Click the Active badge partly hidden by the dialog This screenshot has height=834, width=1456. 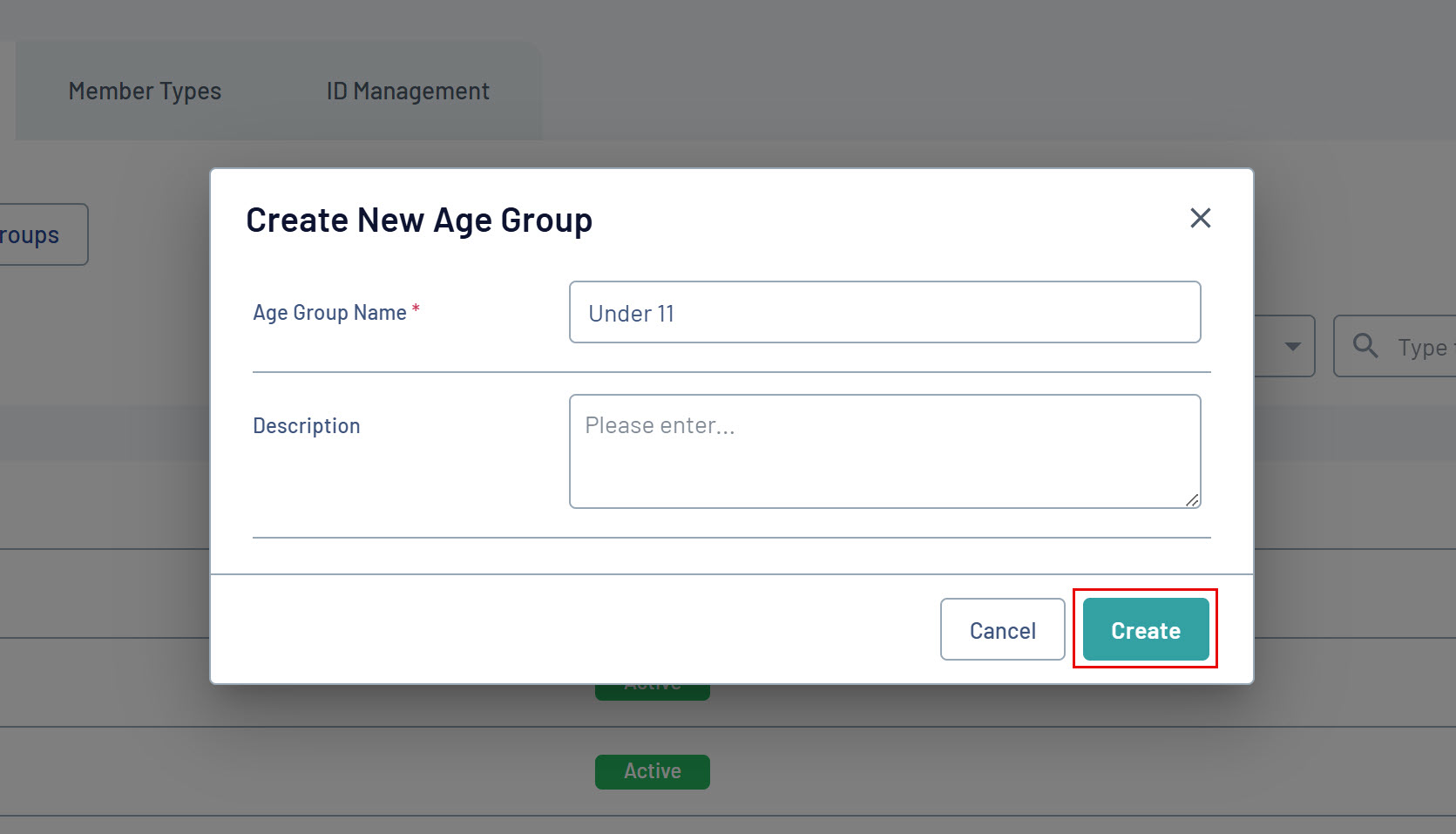pos(652,692)
